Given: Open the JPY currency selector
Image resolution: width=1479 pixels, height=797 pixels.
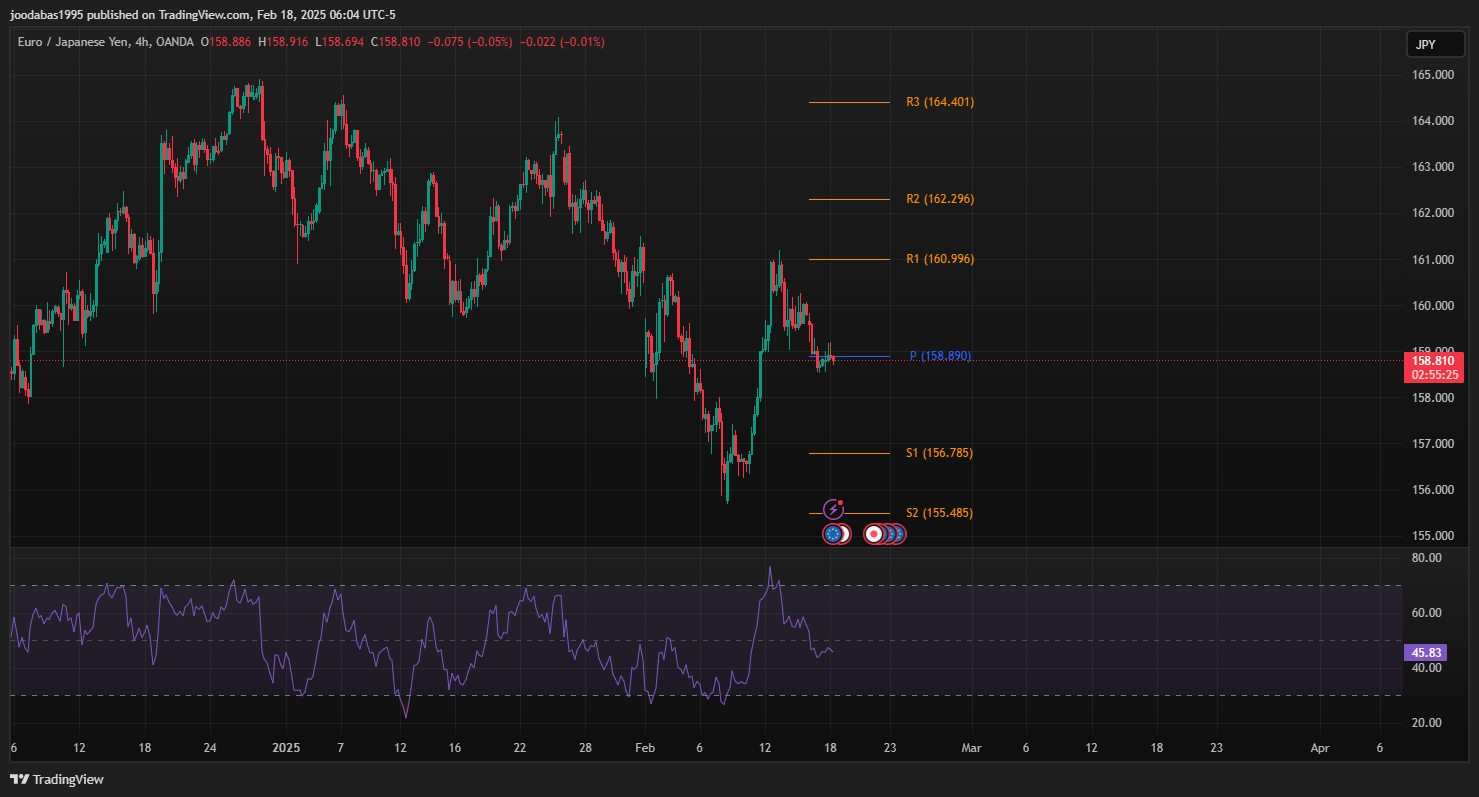Looking at the screenshot, I should (1425, 45).
